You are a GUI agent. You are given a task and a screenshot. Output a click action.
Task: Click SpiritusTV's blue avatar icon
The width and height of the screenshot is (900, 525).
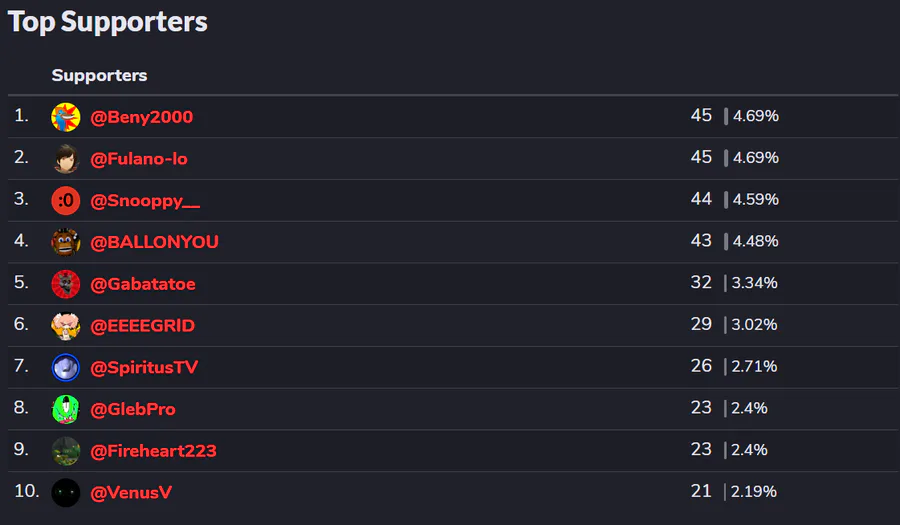(66, 368)
